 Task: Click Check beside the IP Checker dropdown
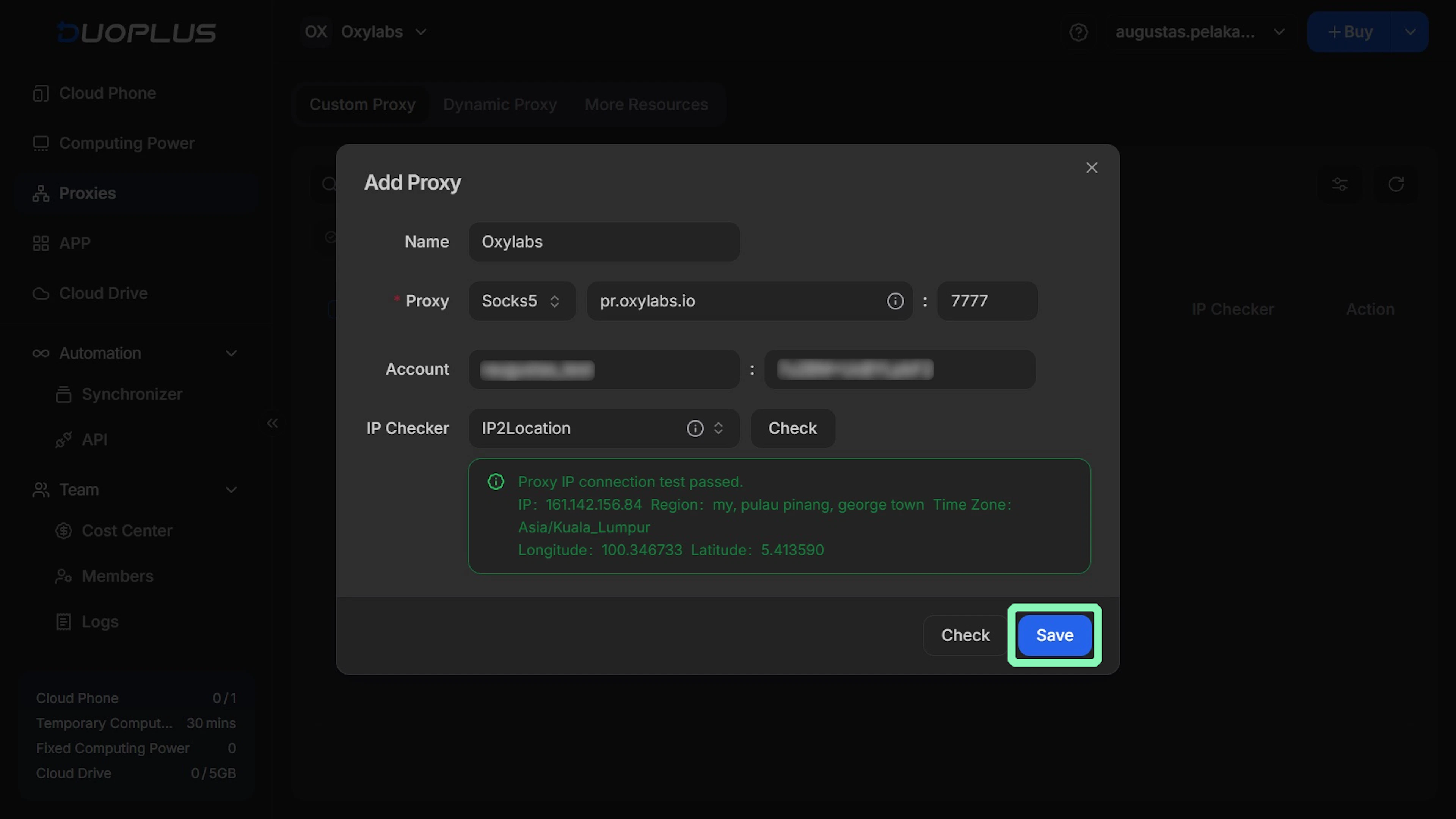(792, 428)
